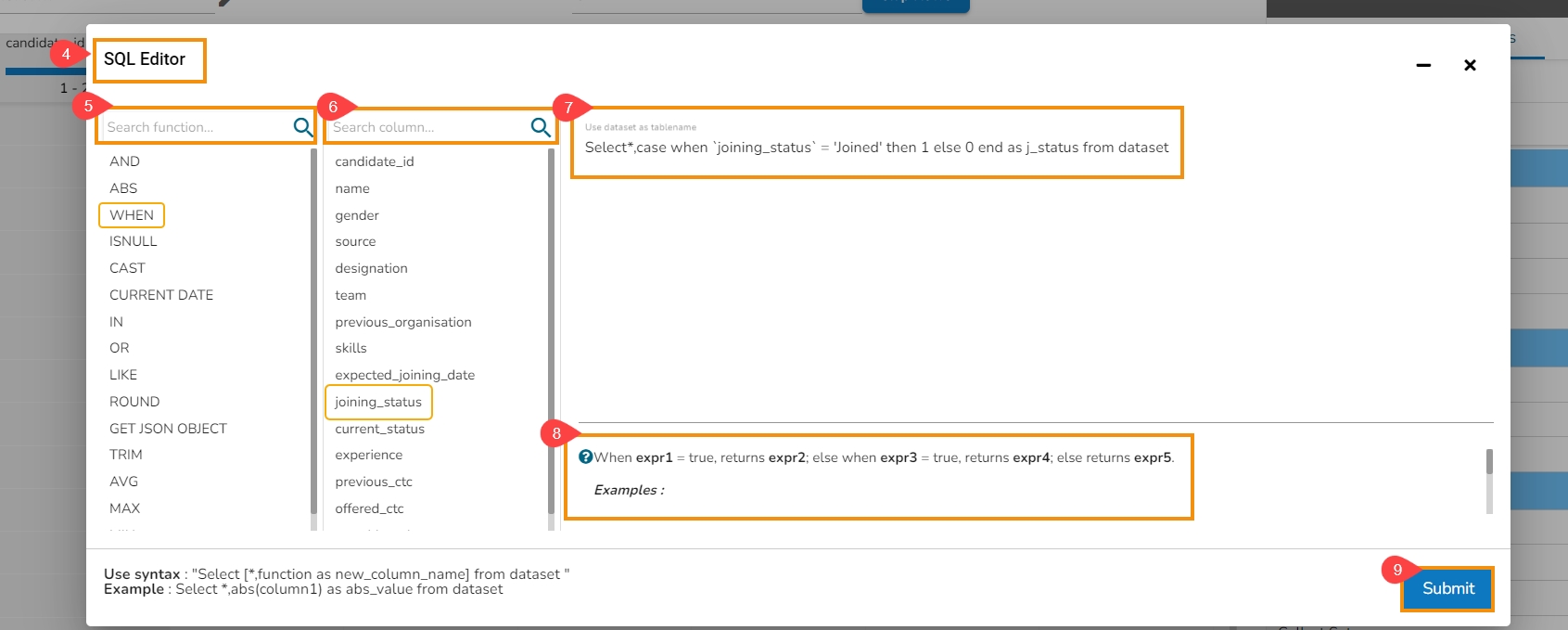The width and height of the screenshot is (1568, 630).
Task: Choose the candidate_id column
Action: tap(375, 161)
